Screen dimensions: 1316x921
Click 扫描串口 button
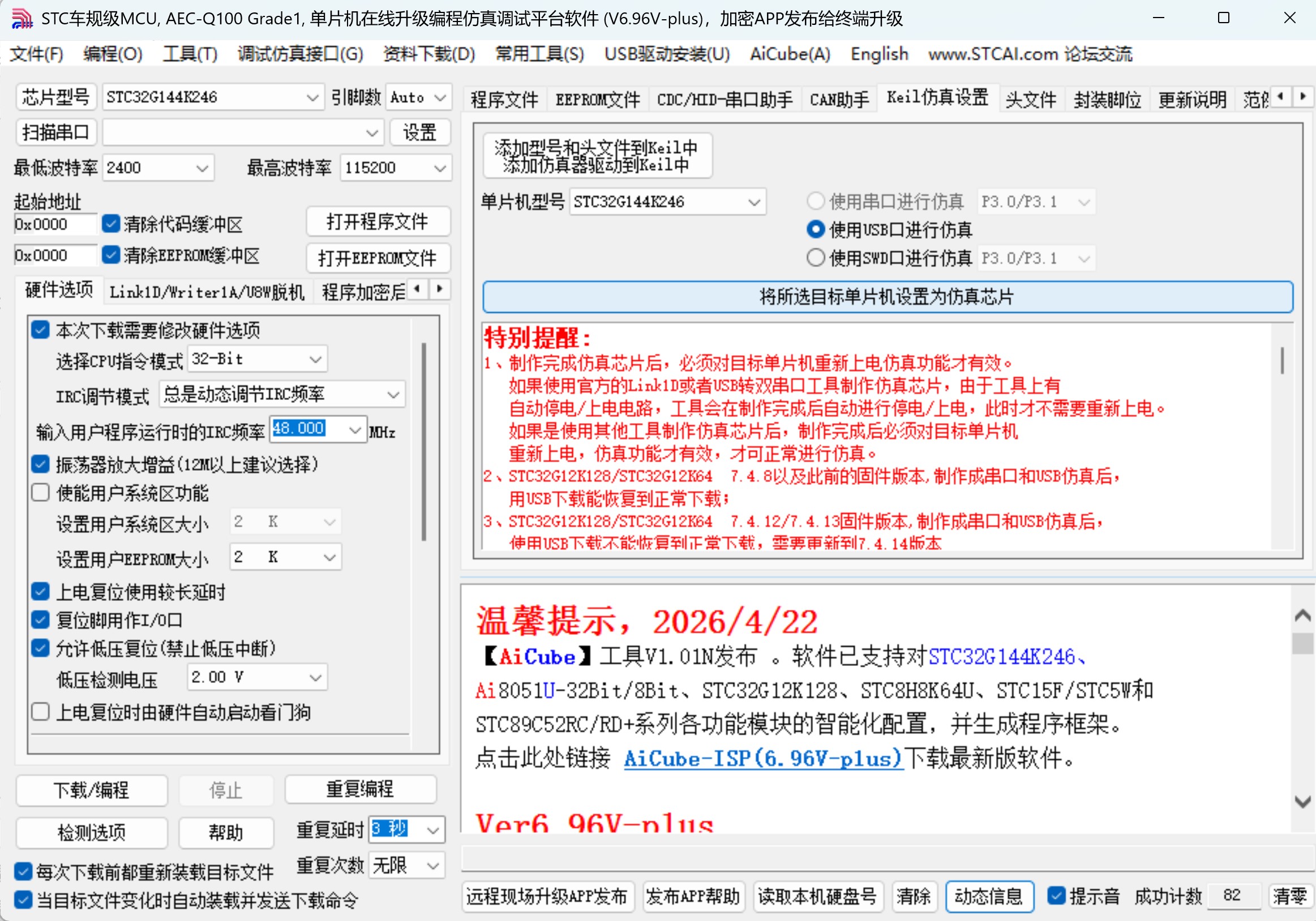pos(55,133)
